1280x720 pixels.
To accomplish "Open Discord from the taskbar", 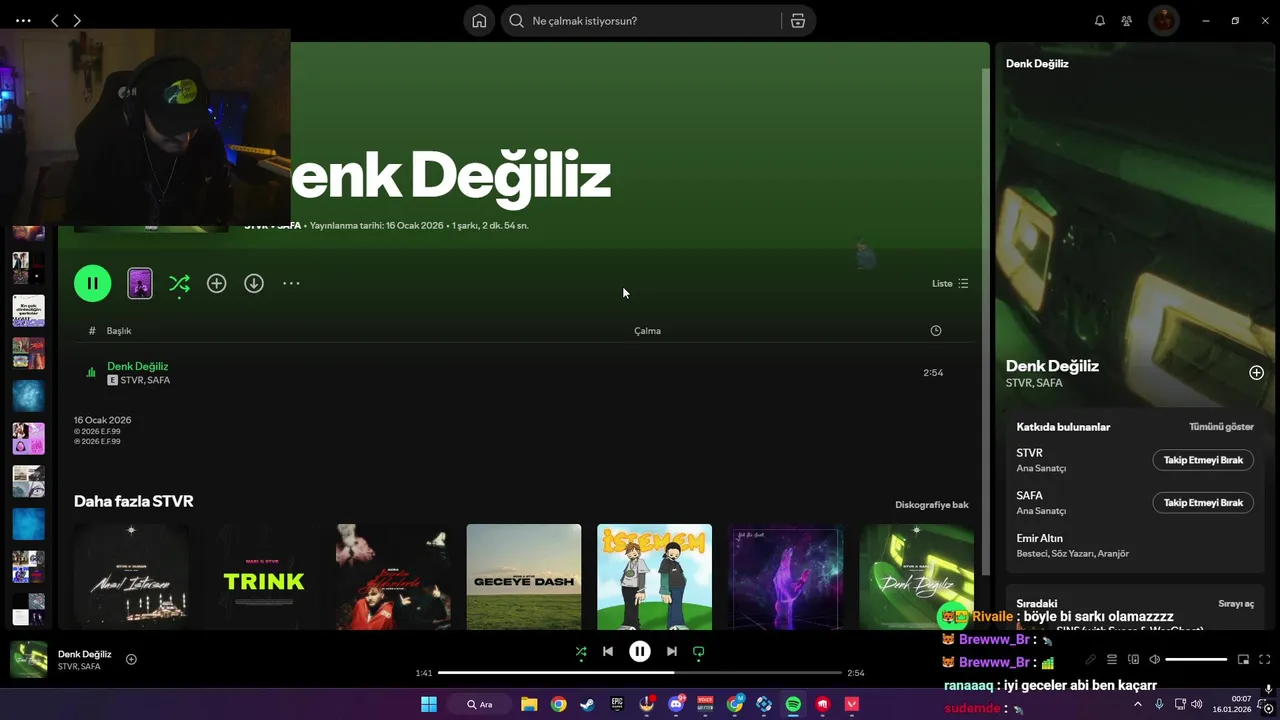I will (x=676, y=704).
